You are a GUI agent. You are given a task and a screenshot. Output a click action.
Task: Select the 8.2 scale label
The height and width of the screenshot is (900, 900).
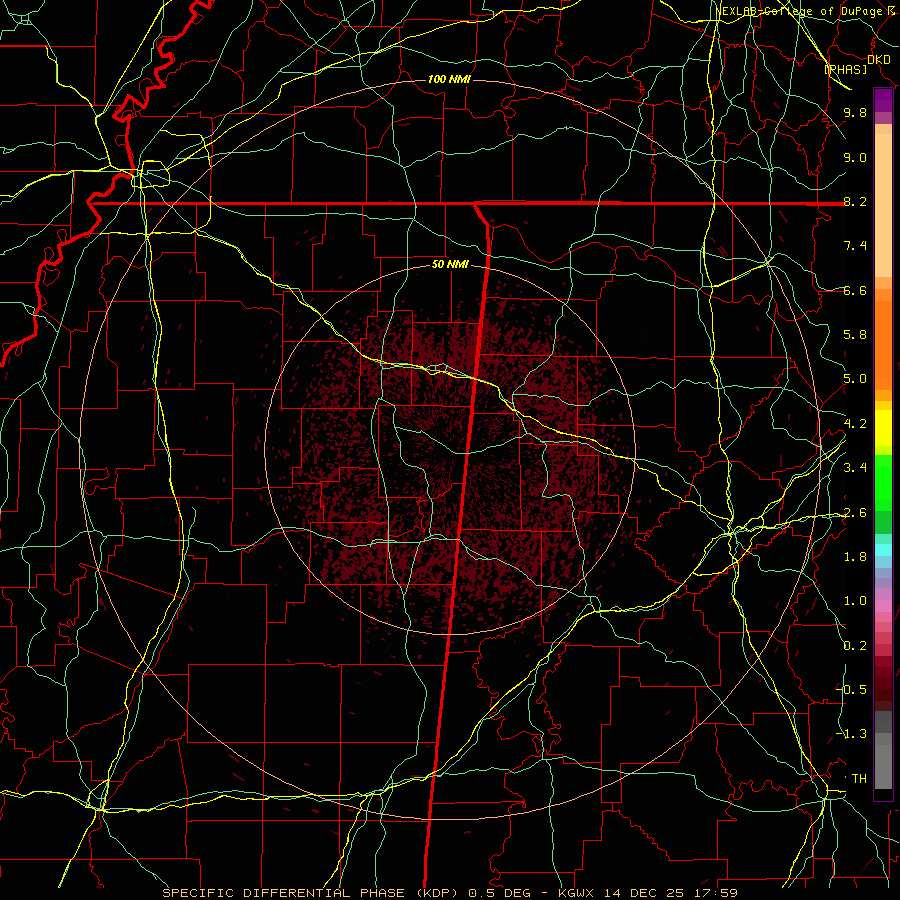(x=855, y=201)
